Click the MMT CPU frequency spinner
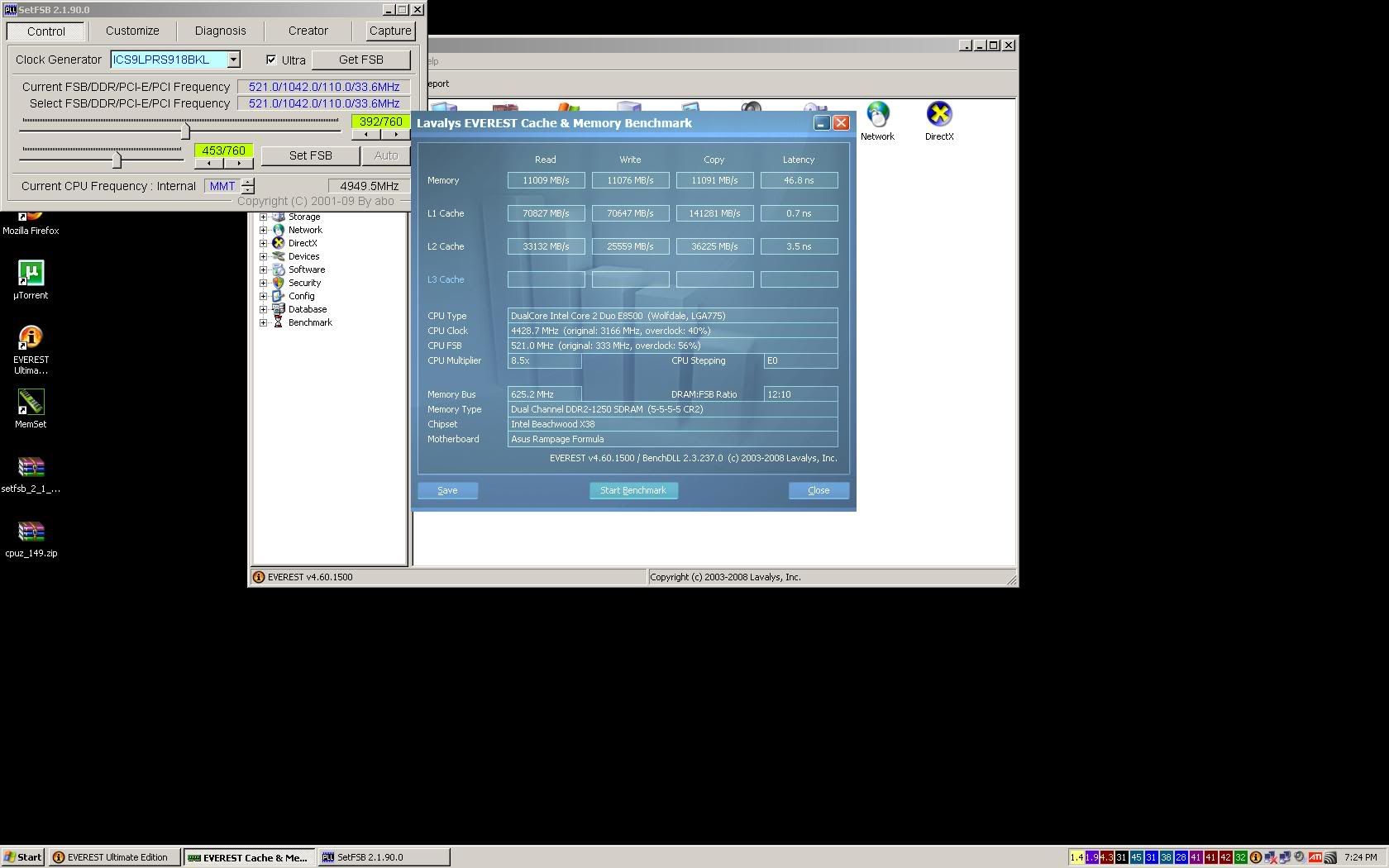The height and width of the screenshot is (868, 1389). (248, 186)
